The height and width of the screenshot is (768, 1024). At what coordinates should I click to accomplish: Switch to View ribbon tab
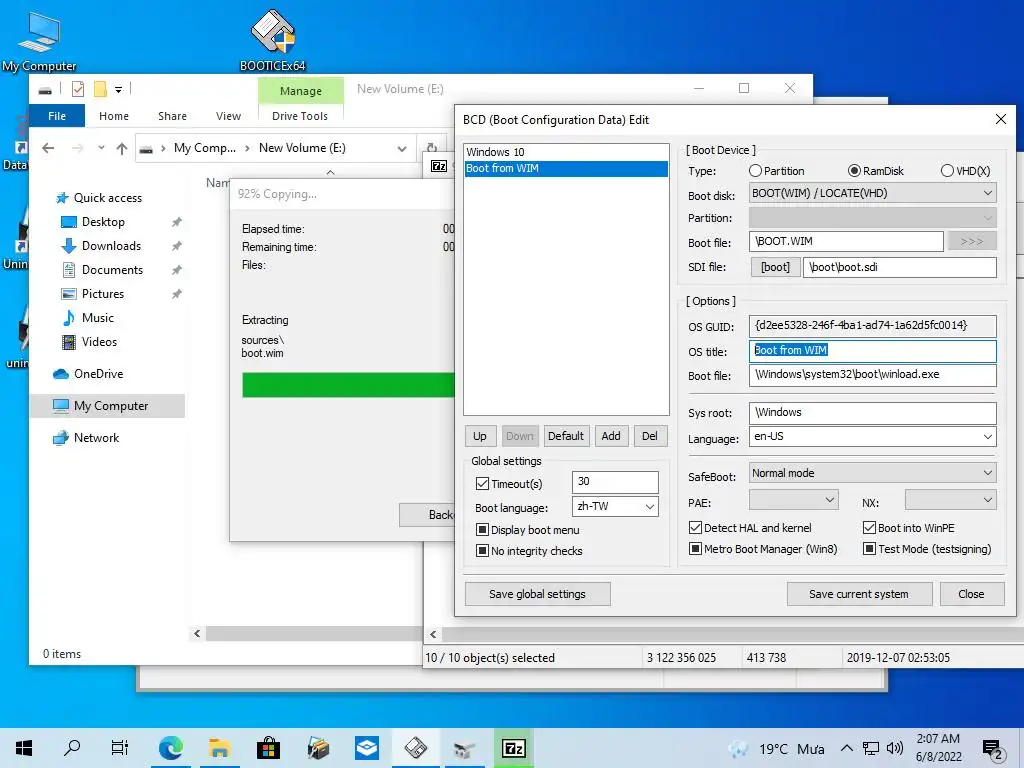(229, 116)
